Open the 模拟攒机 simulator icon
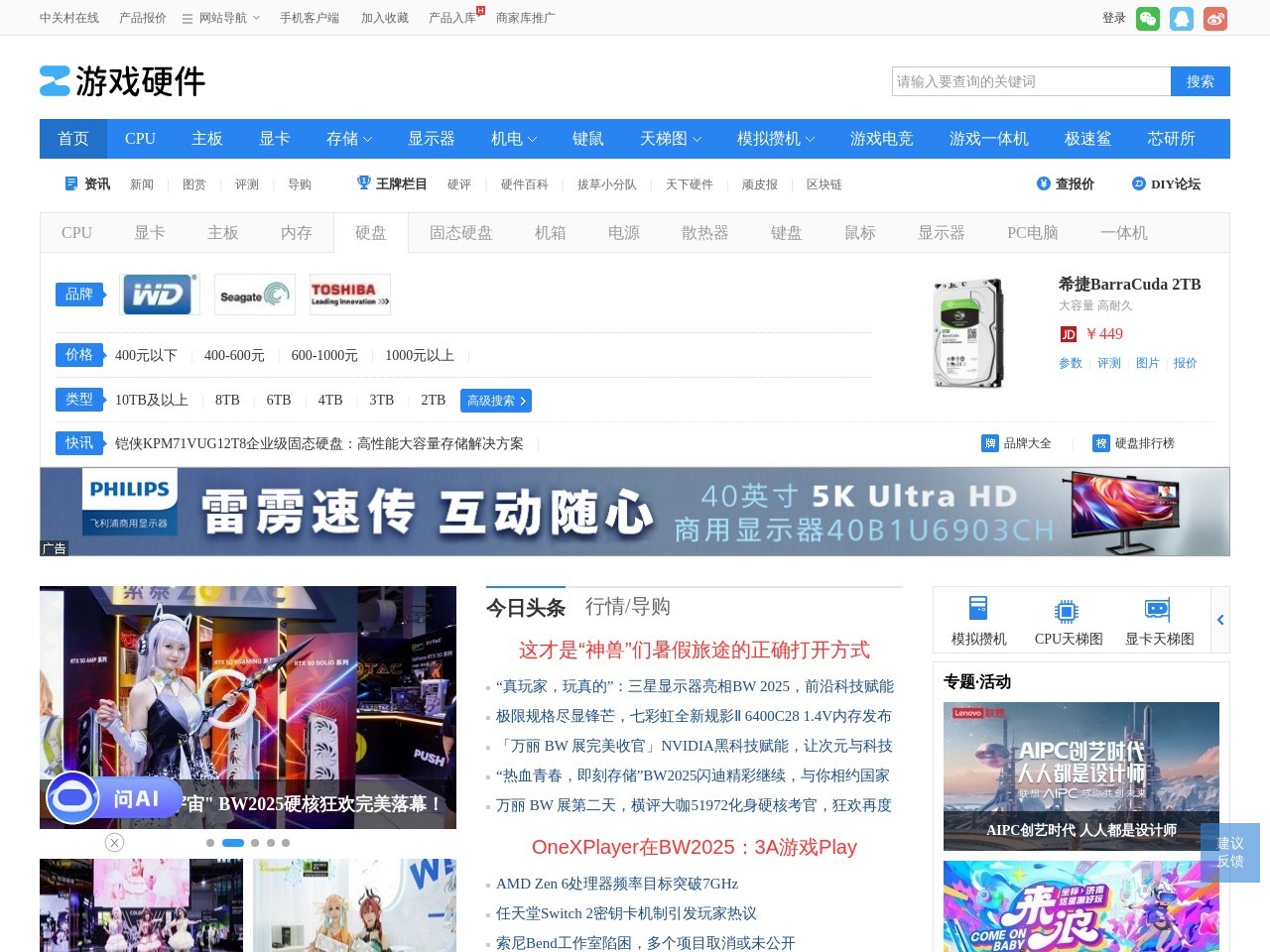This screenshot has height=952, width=1270. pyautogui.click(x=977, y=610)
